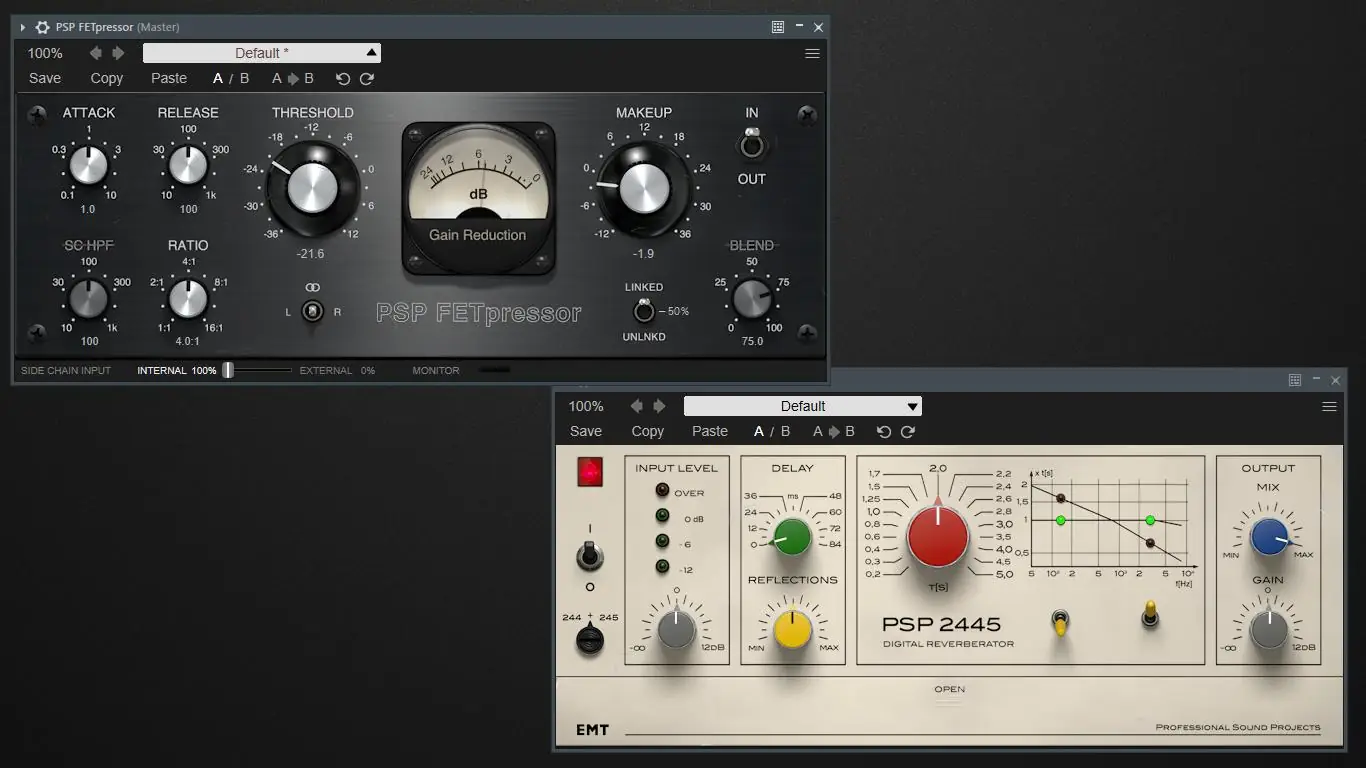Screen dimensions: 1366x768
Task: Open the PSP 2445 preset dropdown showing Default
Action: coord(803,406)
